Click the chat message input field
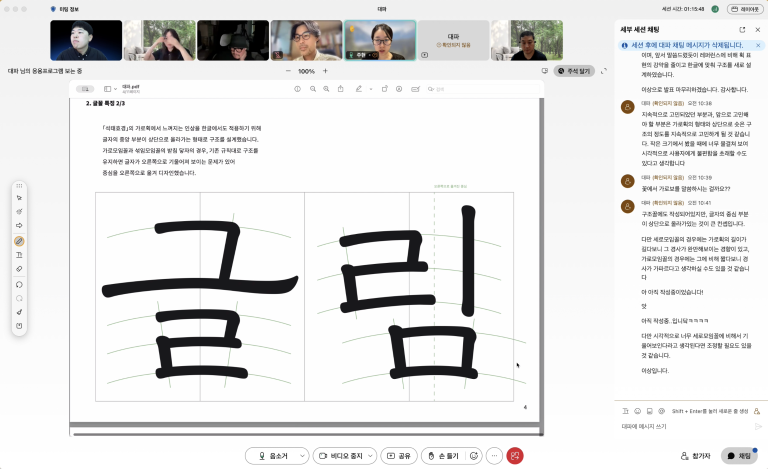The height and width of the screenshot is (469, 768). [x=685, y=426]
